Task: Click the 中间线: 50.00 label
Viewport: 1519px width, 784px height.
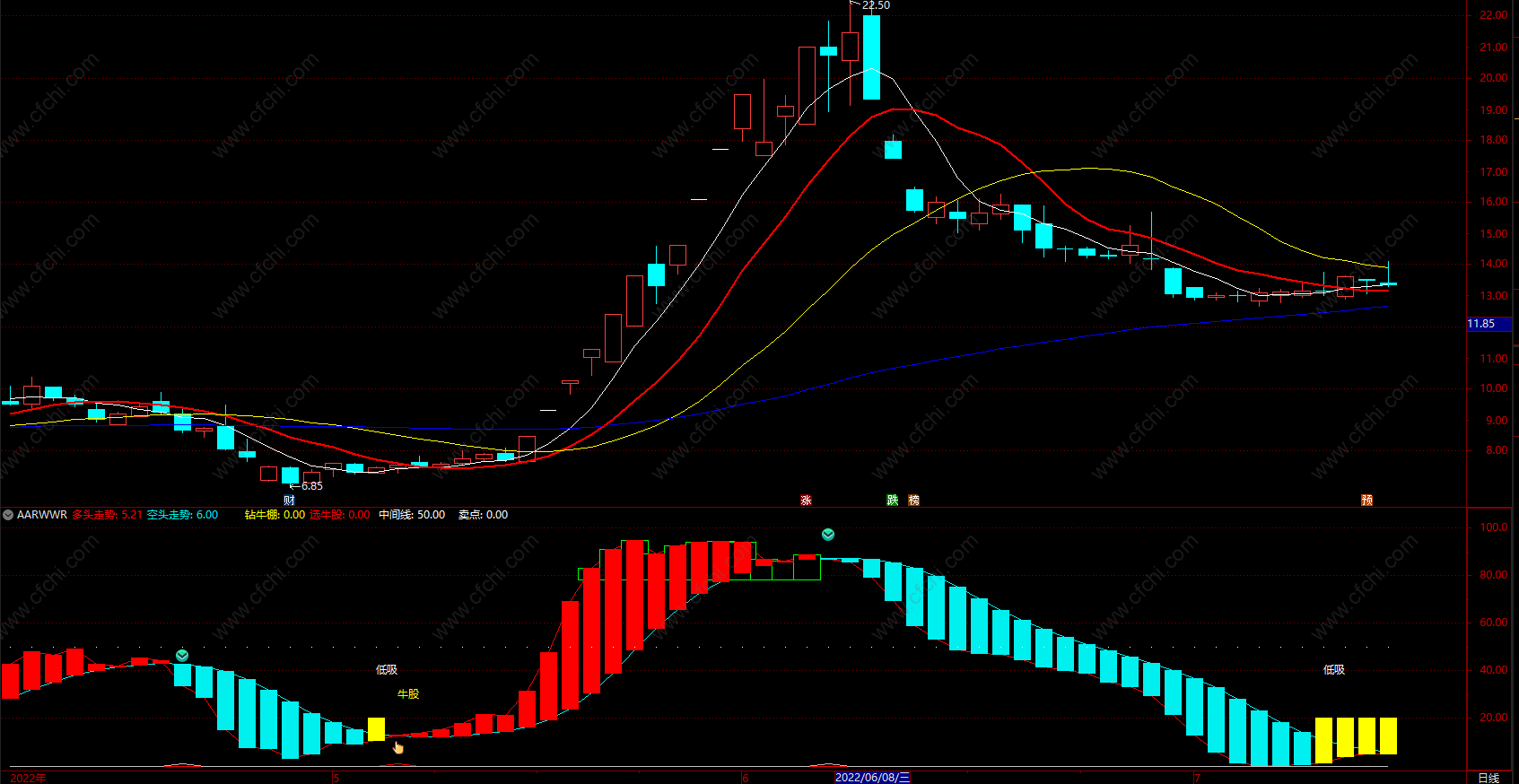Action: 412,515
